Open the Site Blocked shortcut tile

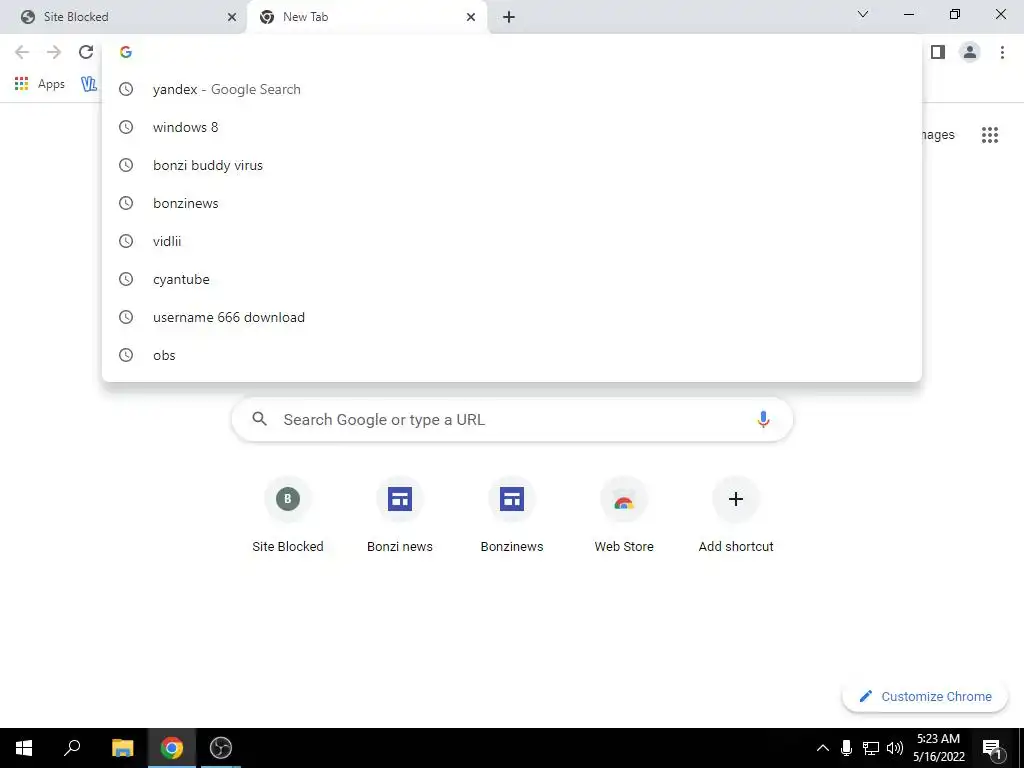[x=287, y=515]
